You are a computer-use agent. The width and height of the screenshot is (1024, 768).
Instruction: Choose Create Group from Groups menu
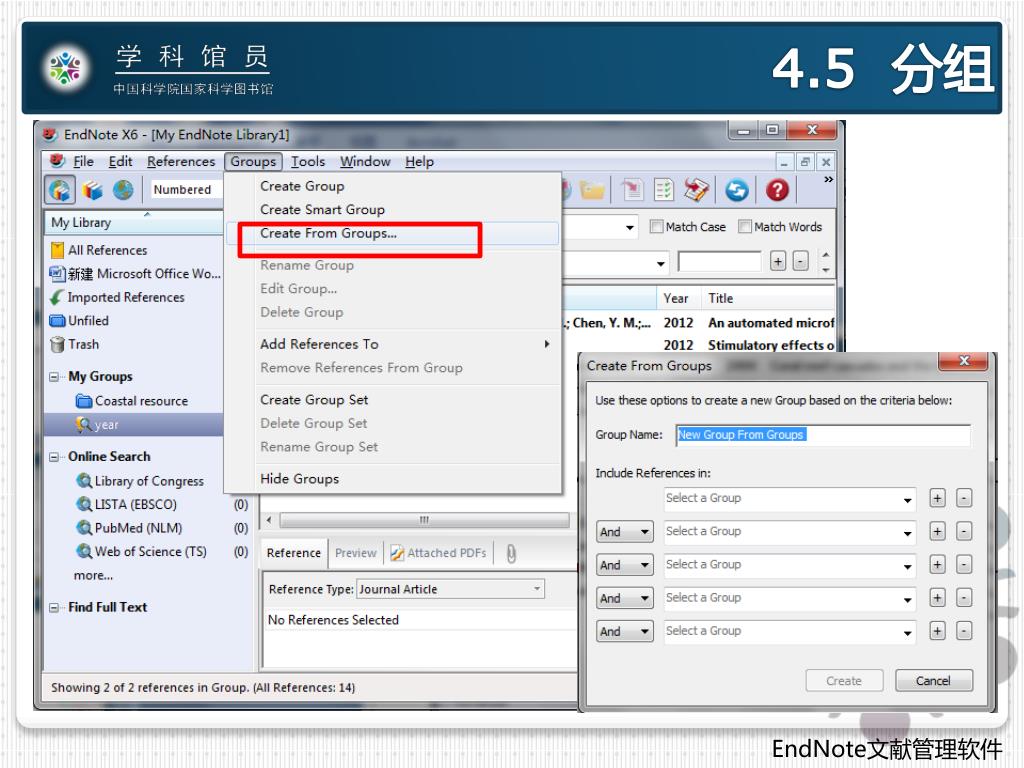pos(302,187)
